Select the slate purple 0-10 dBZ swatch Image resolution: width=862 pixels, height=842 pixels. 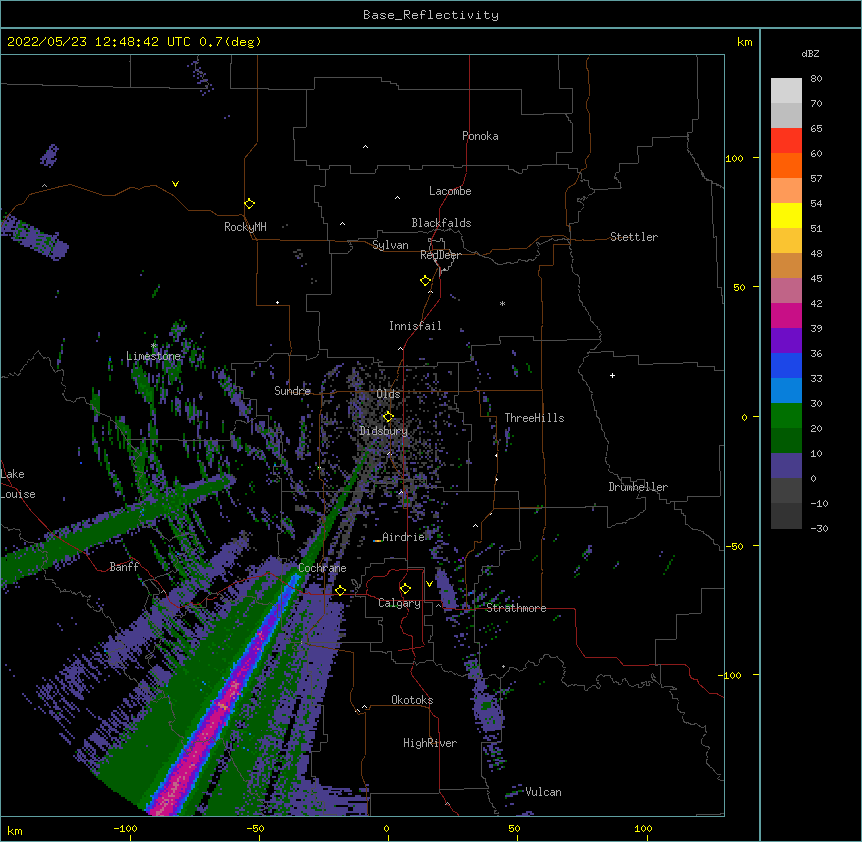pyautogui.click(x=786, y=466)
